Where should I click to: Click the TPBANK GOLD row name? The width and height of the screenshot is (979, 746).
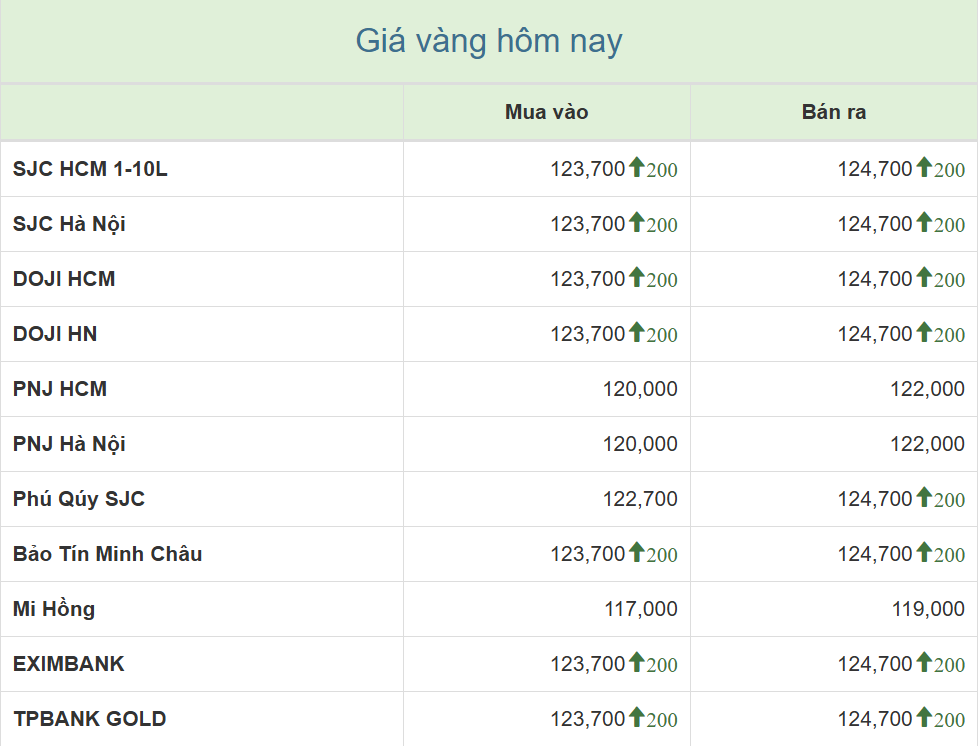pyautogui.click(x=89, y=719)
